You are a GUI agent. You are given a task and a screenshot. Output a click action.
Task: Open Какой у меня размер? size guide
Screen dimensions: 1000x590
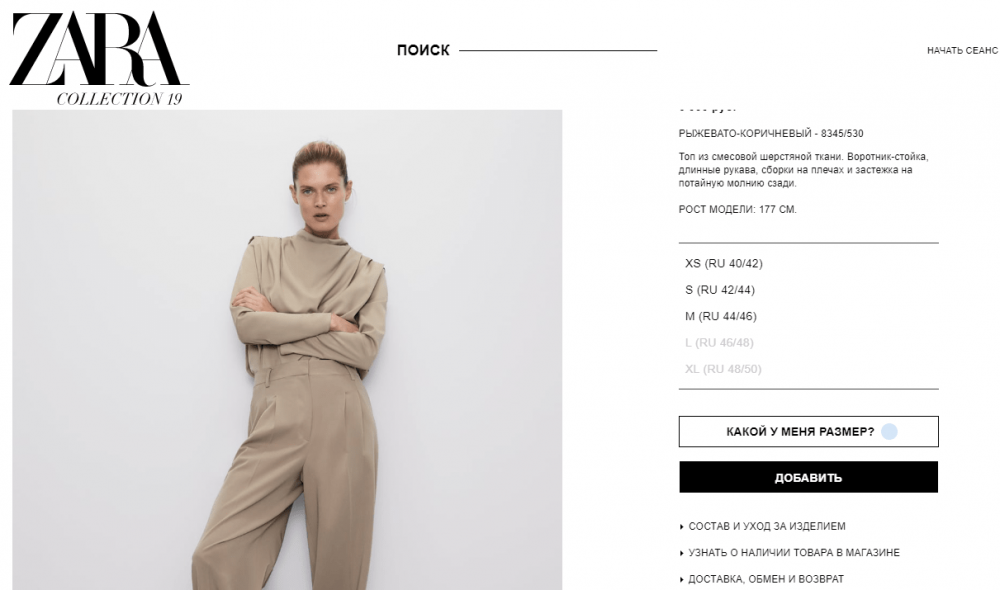pyautogui.click(x=808, y=432)
